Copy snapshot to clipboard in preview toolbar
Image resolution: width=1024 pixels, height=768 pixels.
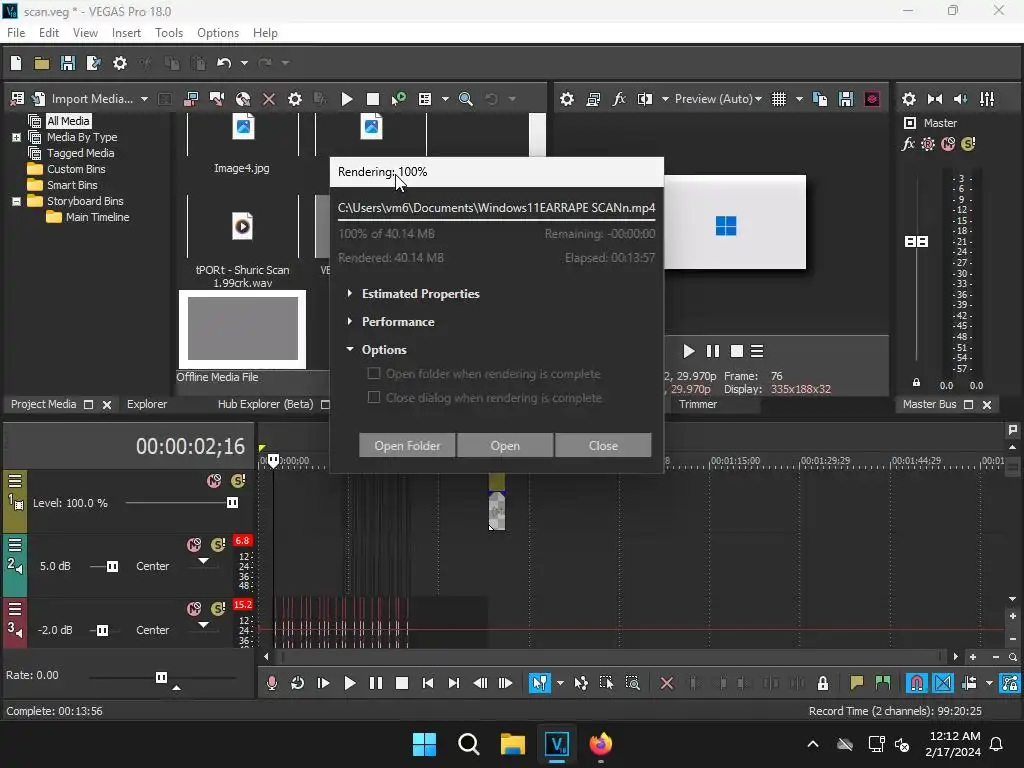tap(820, 99)
